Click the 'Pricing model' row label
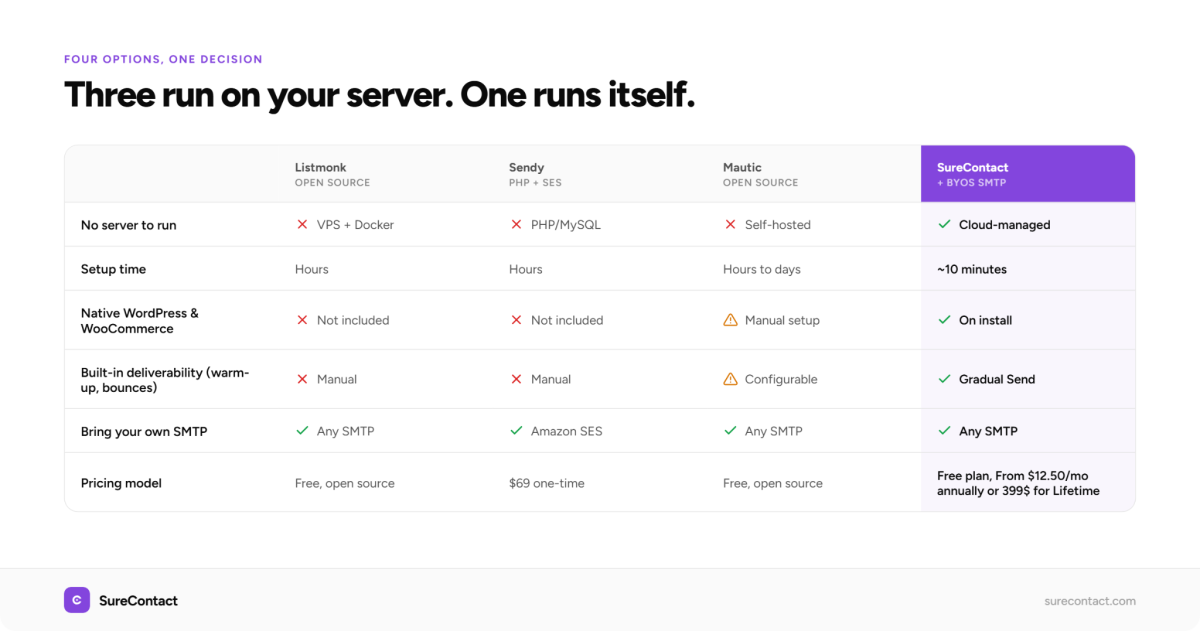1200x631 pixels. [121, 483]
